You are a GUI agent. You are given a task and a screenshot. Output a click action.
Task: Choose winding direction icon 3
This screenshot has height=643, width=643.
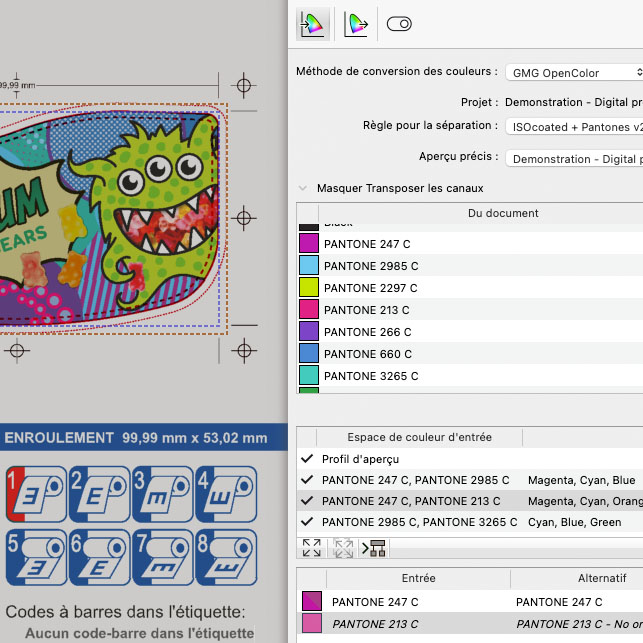pos(163,494)
